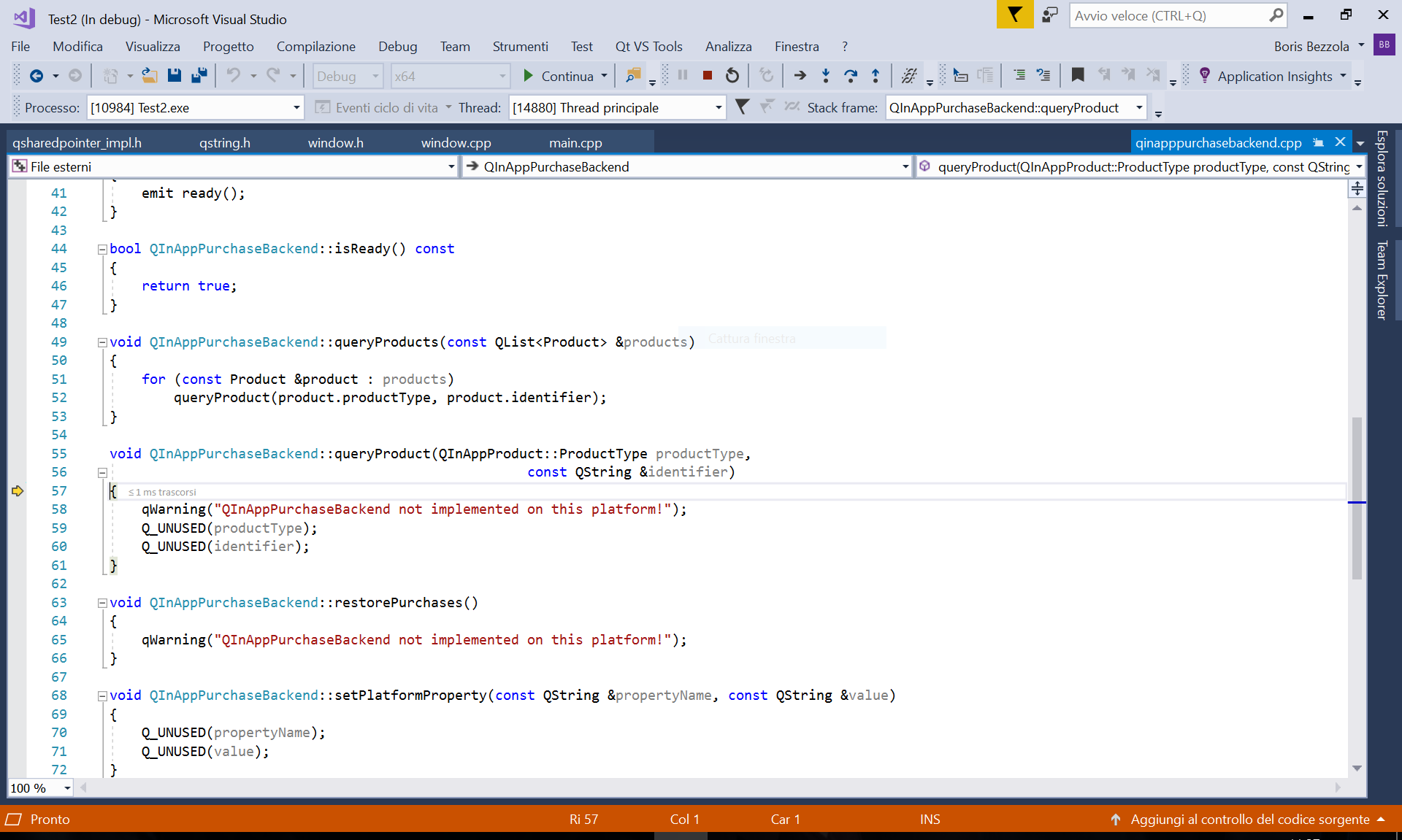Stop debugging with the red square icon
This screenshot has width=1402, height=840.
click(707, 76)
